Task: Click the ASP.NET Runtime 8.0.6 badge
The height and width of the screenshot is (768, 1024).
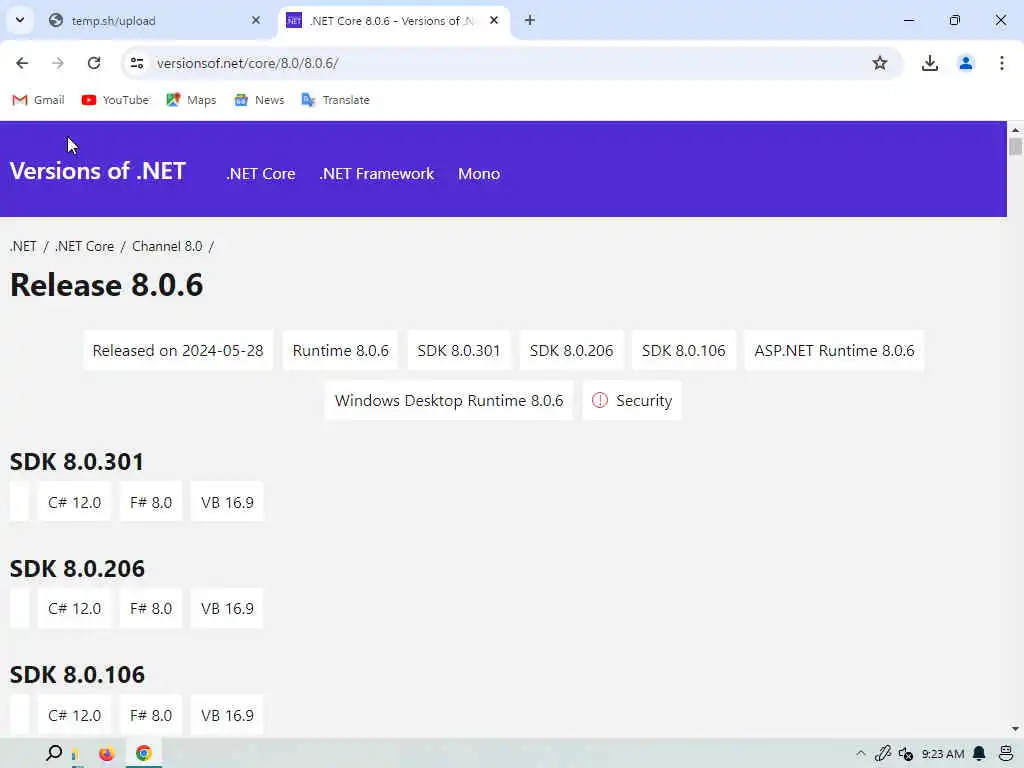Action: point(834,351)
